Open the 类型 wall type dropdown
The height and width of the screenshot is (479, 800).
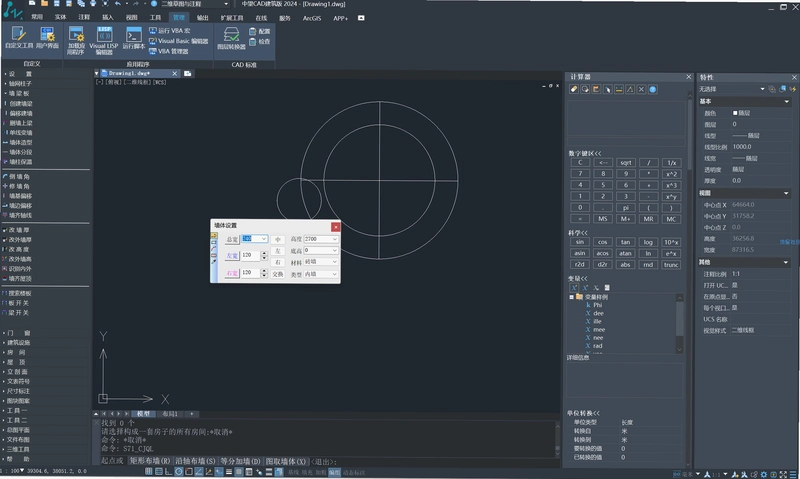335,274
